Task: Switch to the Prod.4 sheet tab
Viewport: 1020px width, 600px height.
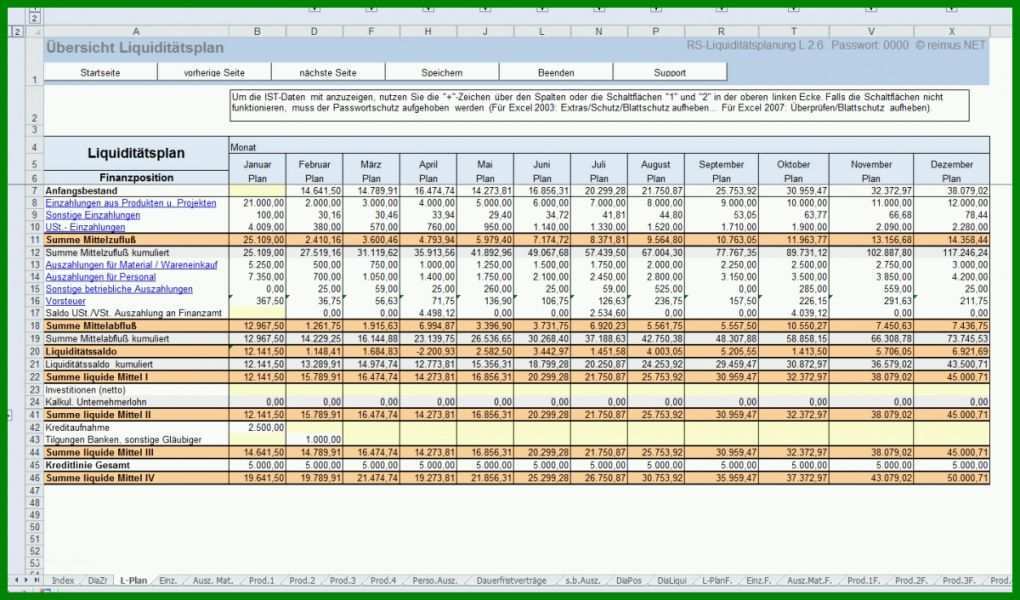Action: 383,580
